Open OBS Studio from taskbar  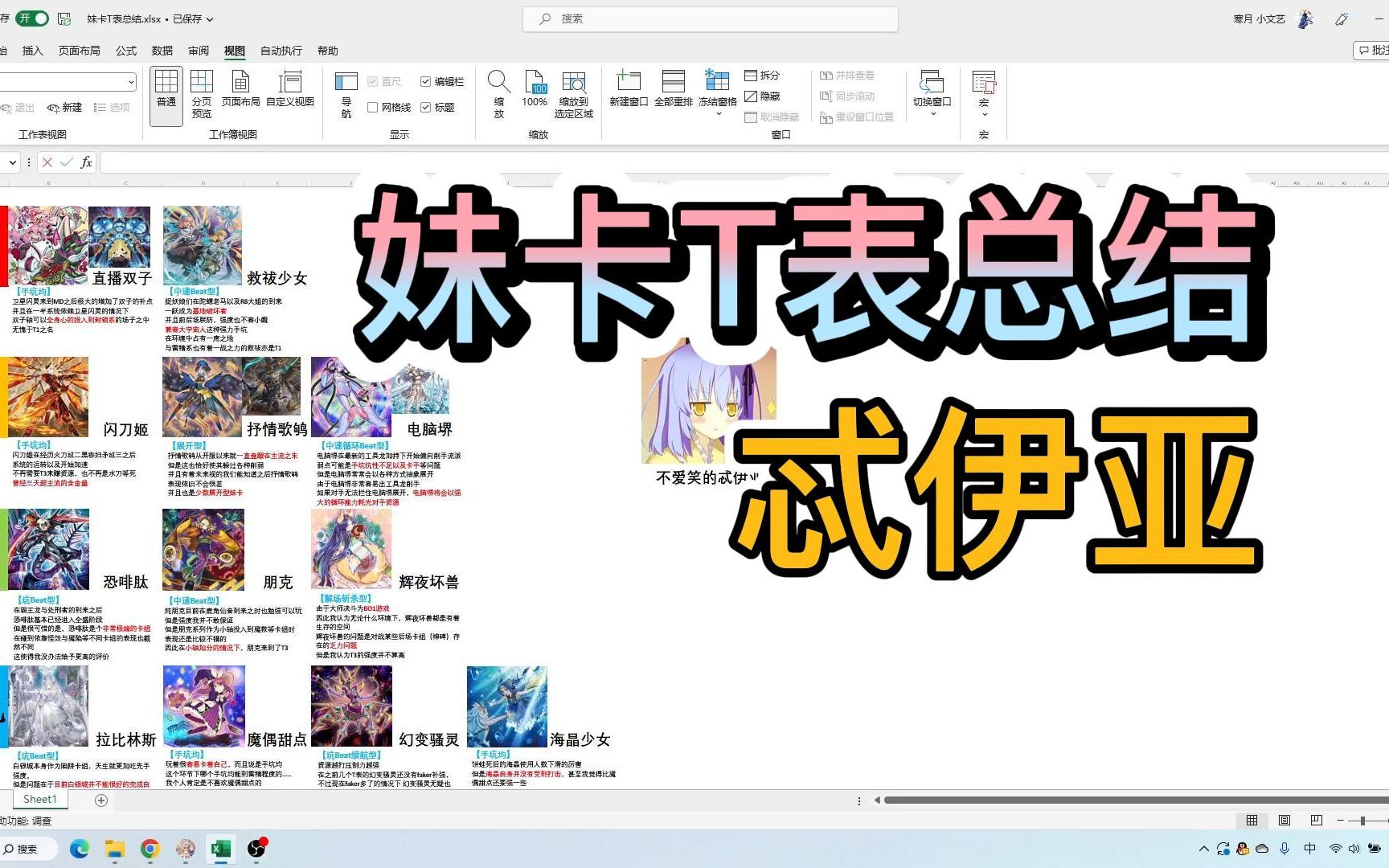coord(256,849)
